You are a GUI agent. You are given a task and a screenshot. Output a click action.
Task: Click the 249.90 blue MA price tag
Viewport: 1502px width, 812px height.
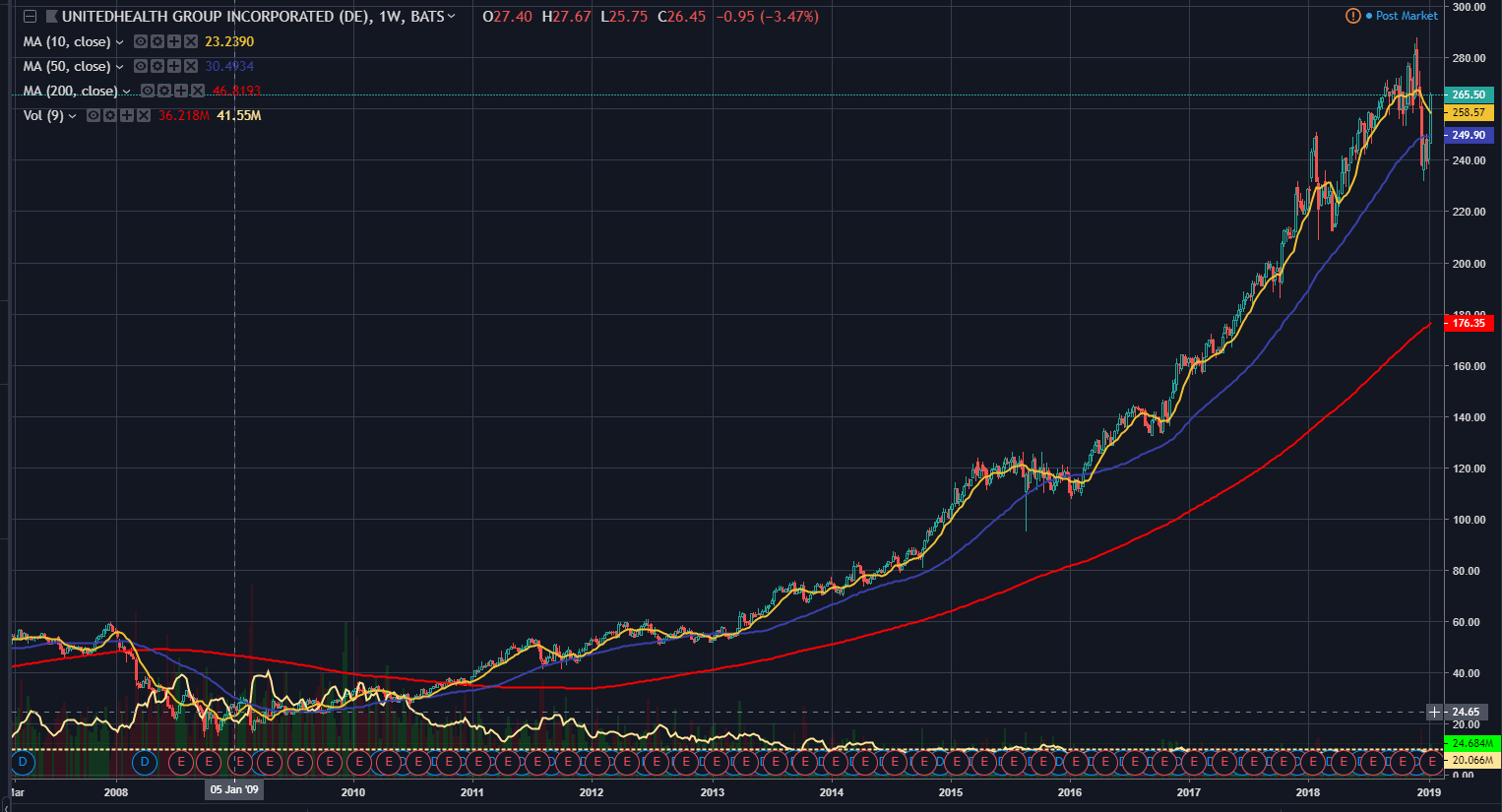tap(1469, 135)
